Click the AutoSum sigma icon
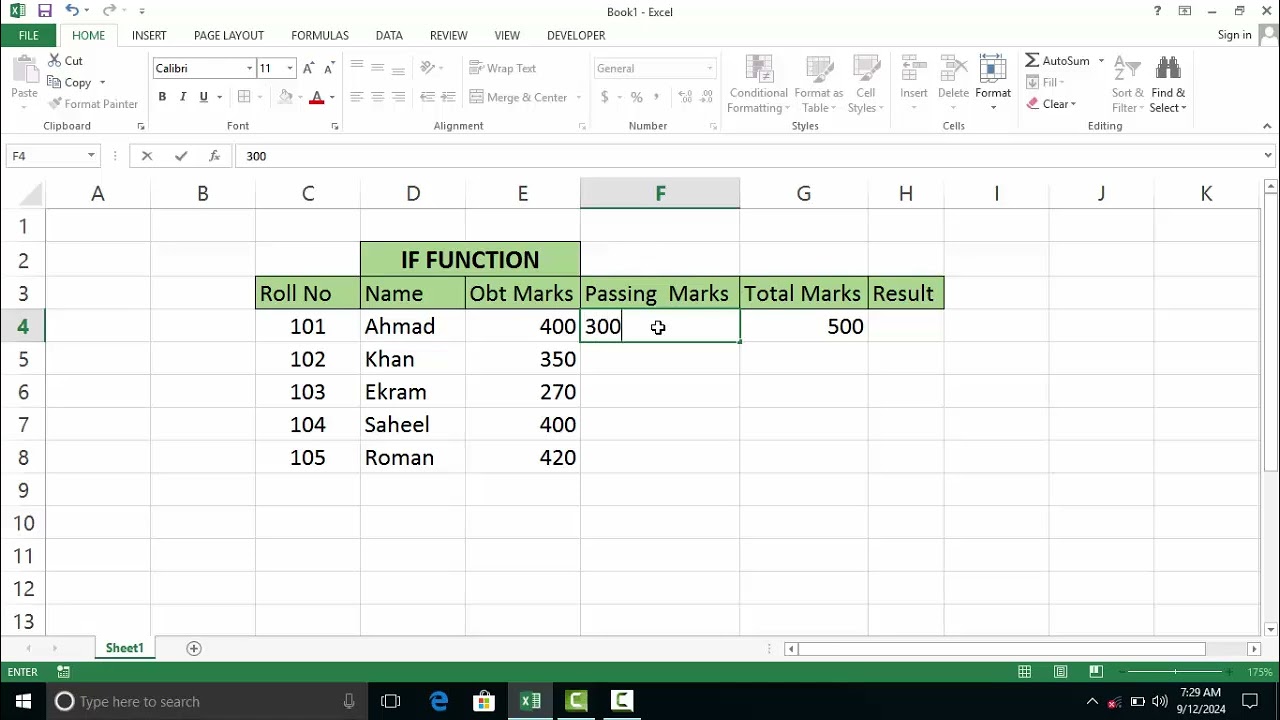The image size is (1280, 720). (1032, 61)
